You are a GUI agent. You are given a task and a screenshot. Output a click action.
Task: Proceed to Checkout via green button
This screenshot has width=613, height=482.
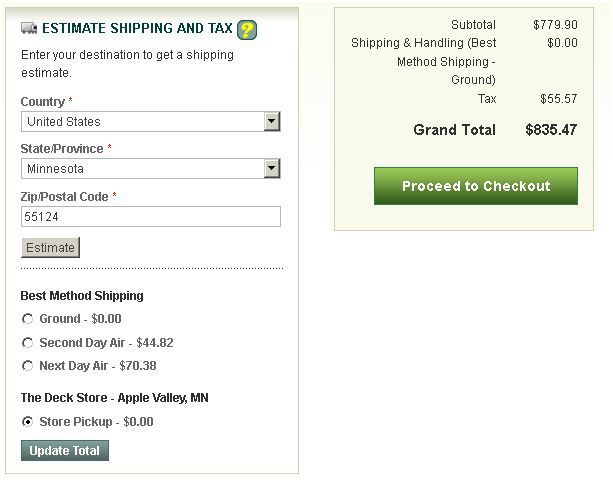tap(476, 186)
